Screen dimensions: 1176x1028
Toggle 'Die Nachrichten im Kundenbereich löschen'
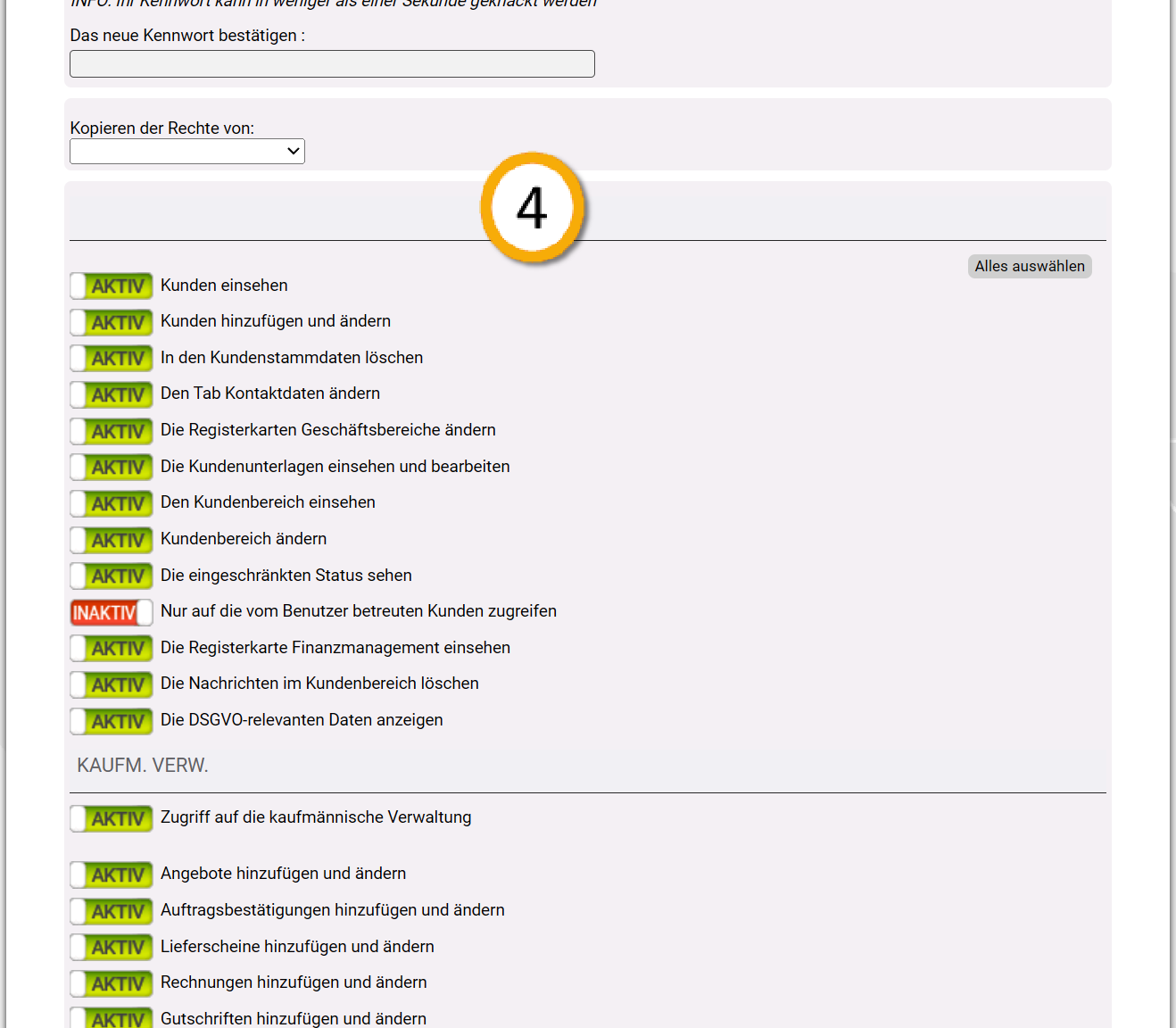112,684
